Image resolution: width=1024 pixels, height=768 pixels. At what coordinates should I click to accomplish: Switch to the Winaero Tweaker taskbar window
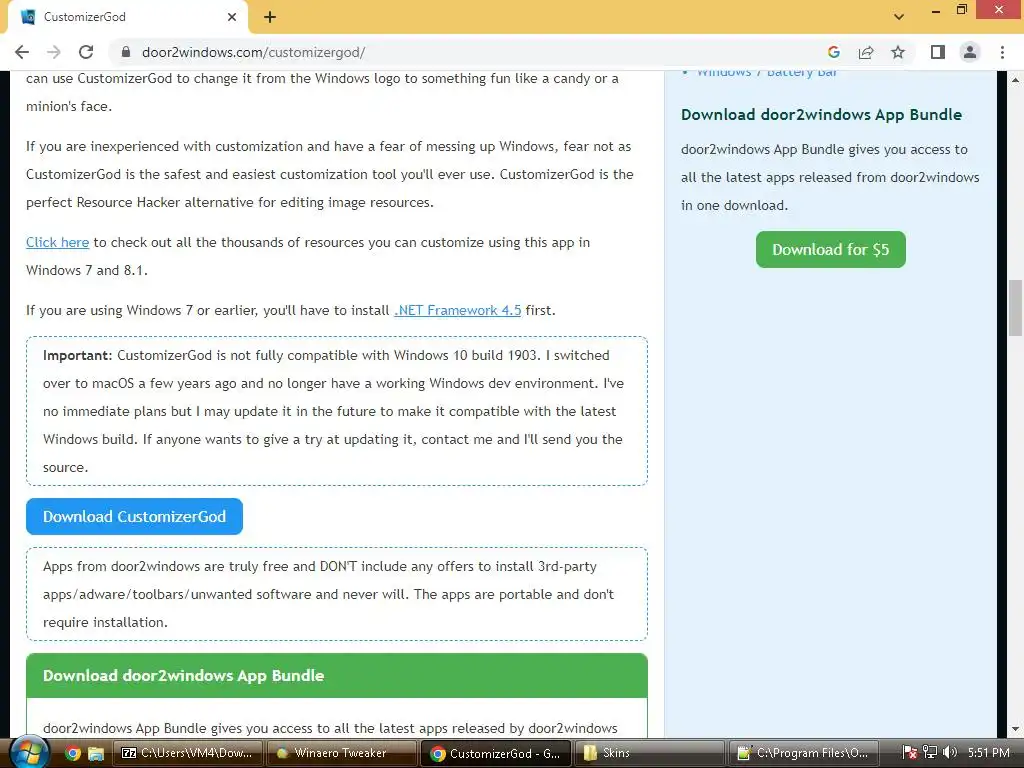(x=342, y=753)
